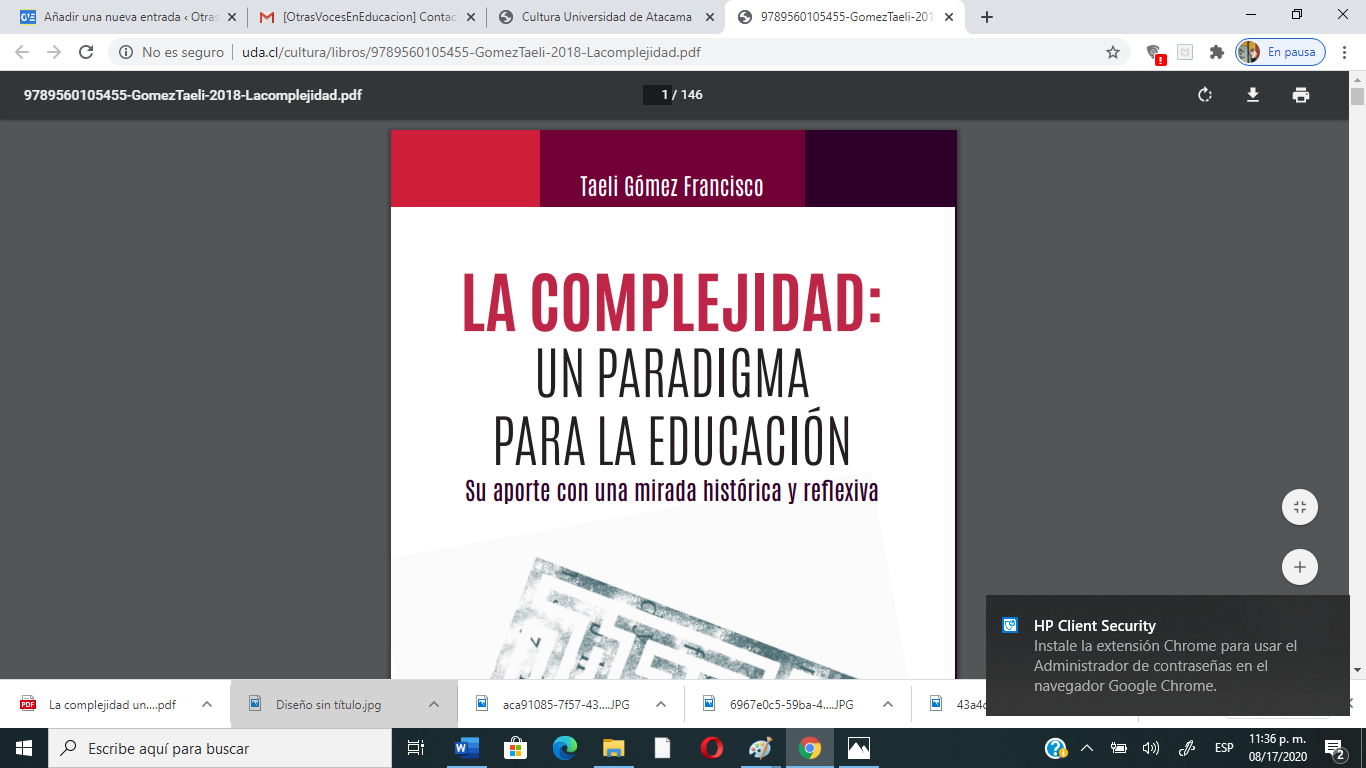Launch Opera browser from the taskbar
Viewport: 1366px width, 768px height.
coord(712,748)
